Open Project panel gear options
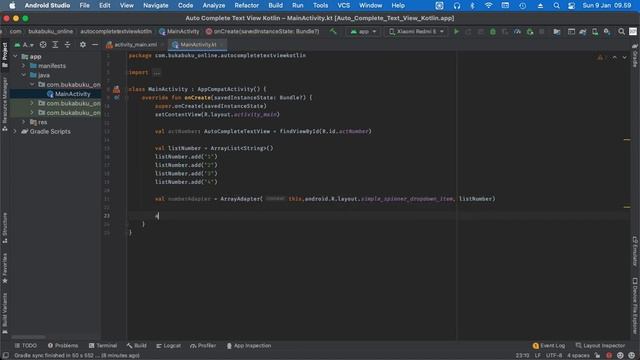Image resolution: width=640 pixels, height=360 pixels. click(83, 44)
